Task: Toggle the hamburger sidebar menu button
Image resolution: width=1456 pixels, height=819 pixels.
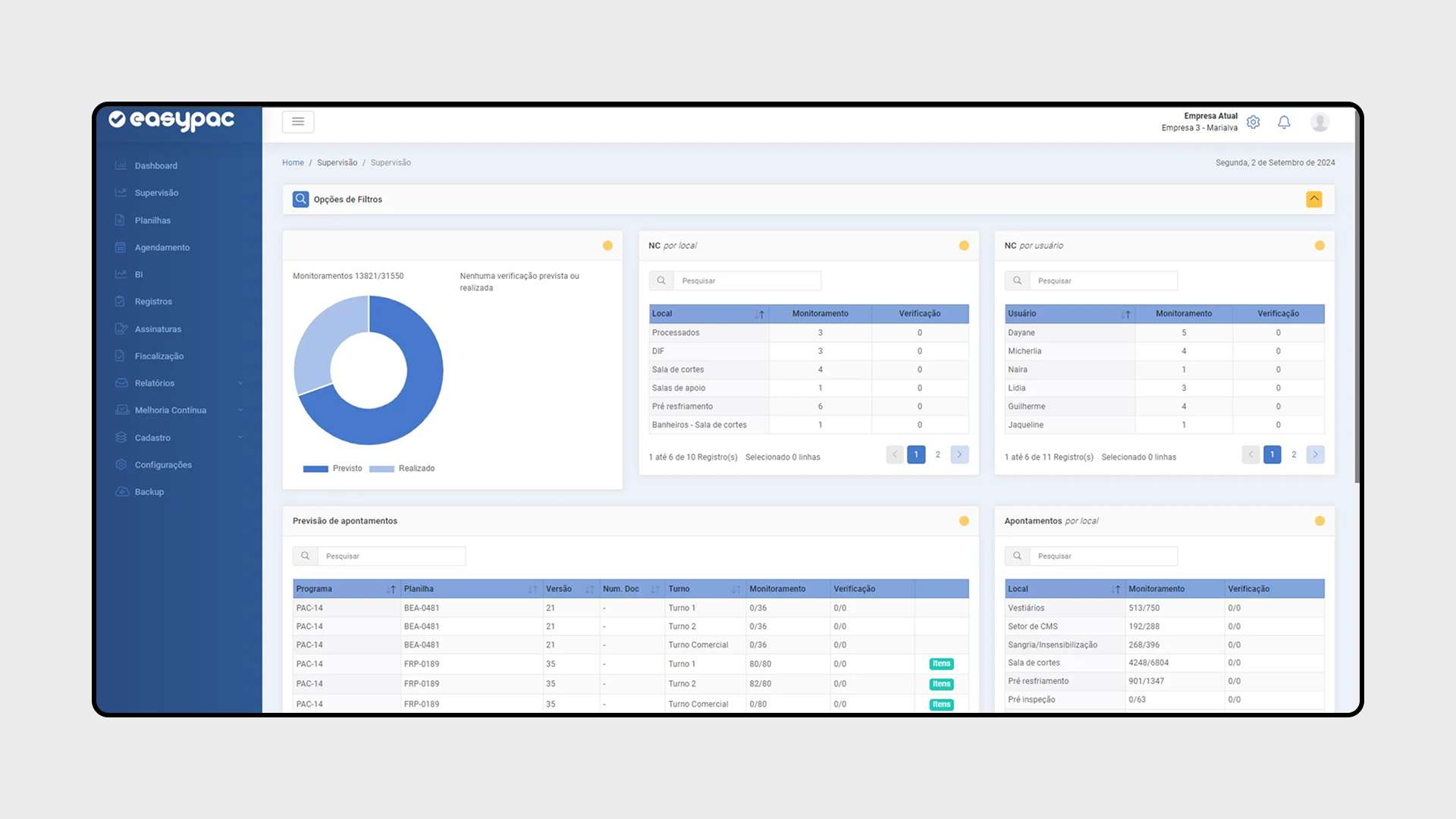Action: click(298, 121)
